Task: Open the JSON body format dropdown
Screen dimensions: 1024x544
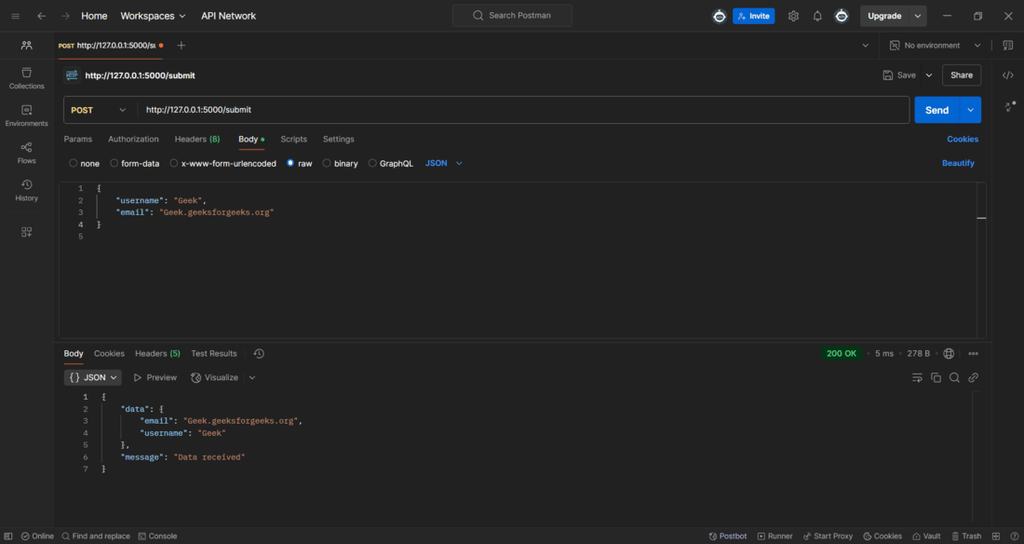Action: pyautogui.click(x=444, y=163)
